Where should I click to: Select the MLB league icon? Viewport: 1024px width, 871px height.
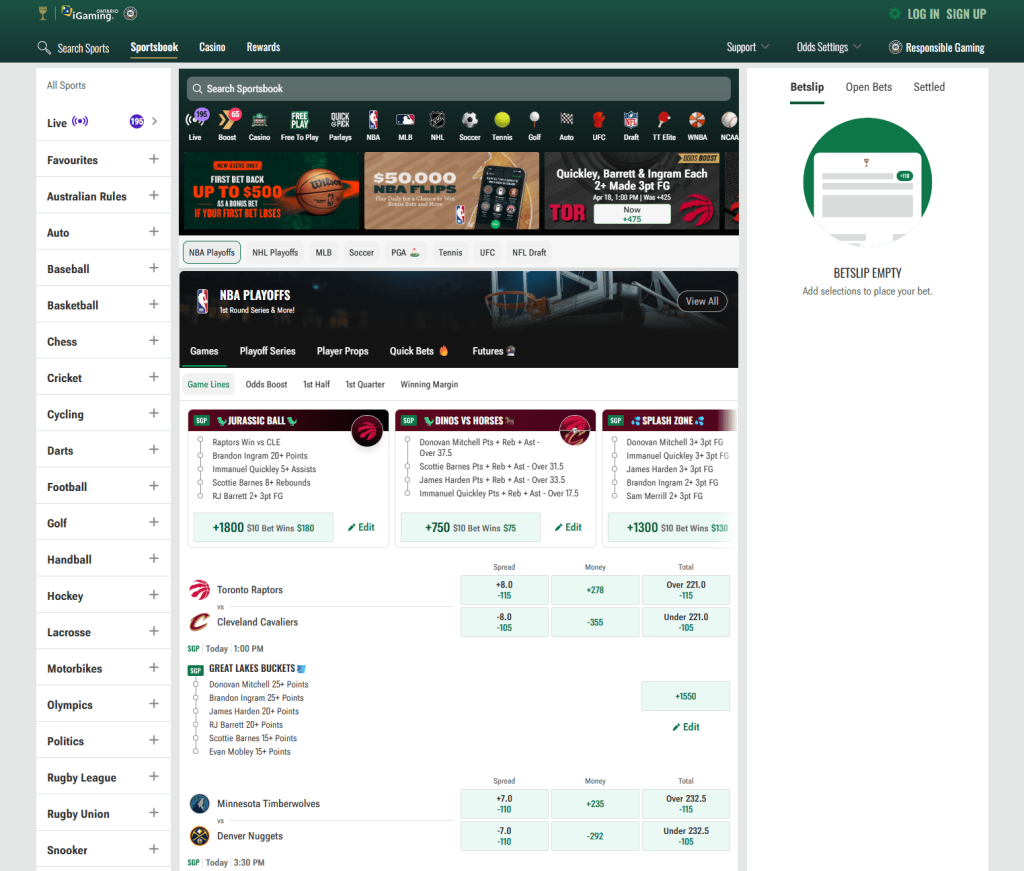click(x=405, y=125)
